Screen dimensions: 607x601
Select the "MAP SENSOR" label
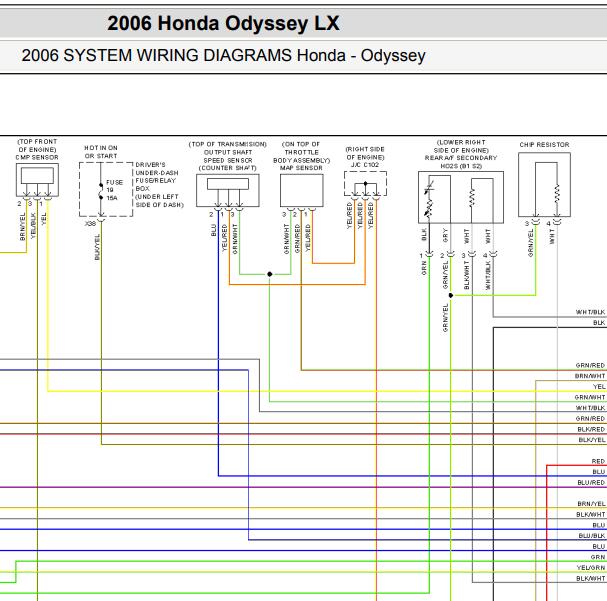[x=301, y=168]
